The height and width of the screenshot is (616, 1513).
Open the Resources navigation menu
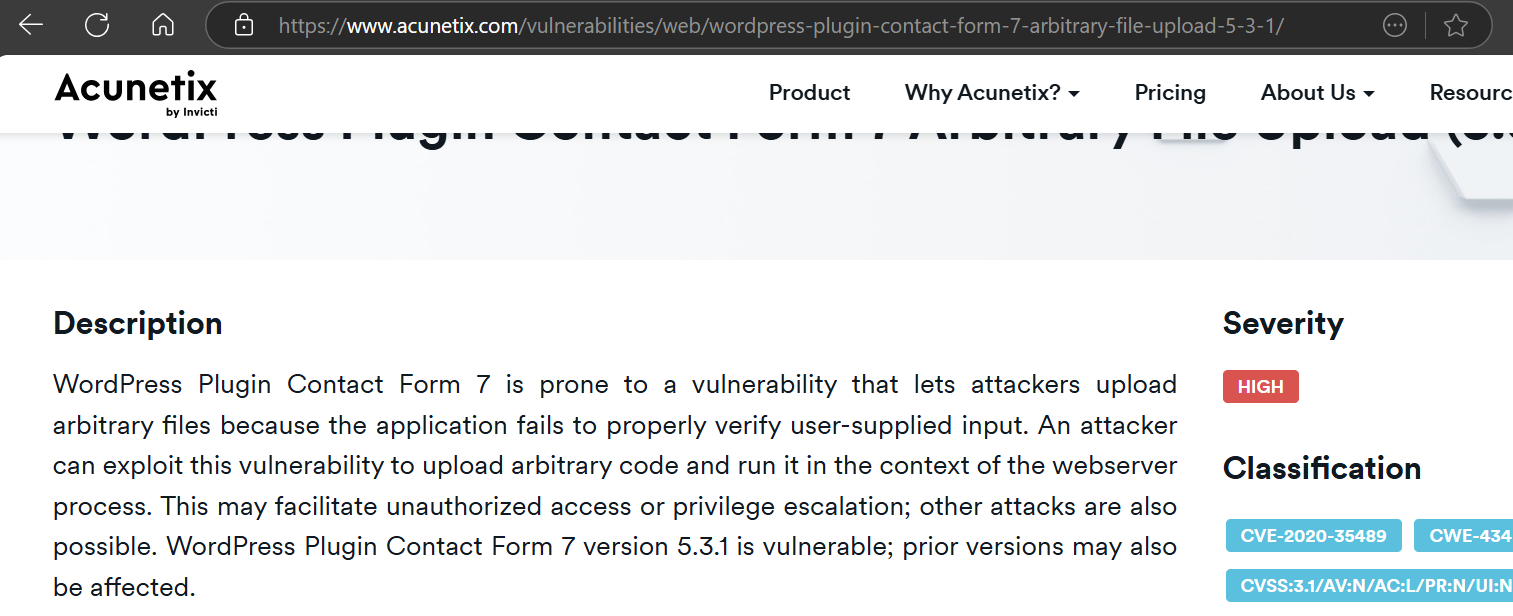click(1471, 93)
